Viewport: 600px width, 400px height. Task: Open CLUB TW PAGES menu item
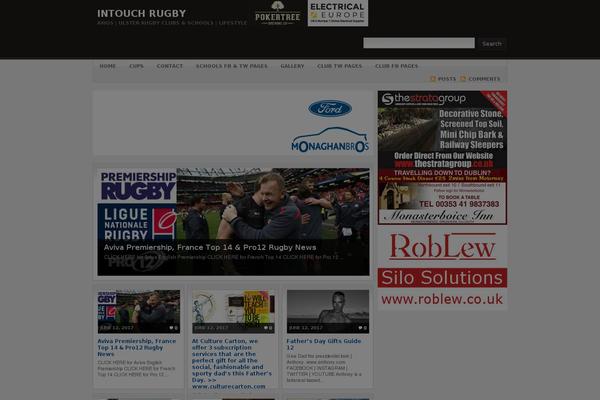tap(339, 66)
